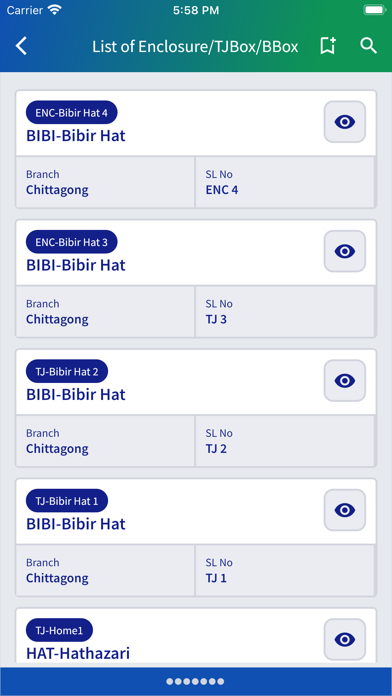Tap the back arrow in header

tap(21, 46)
